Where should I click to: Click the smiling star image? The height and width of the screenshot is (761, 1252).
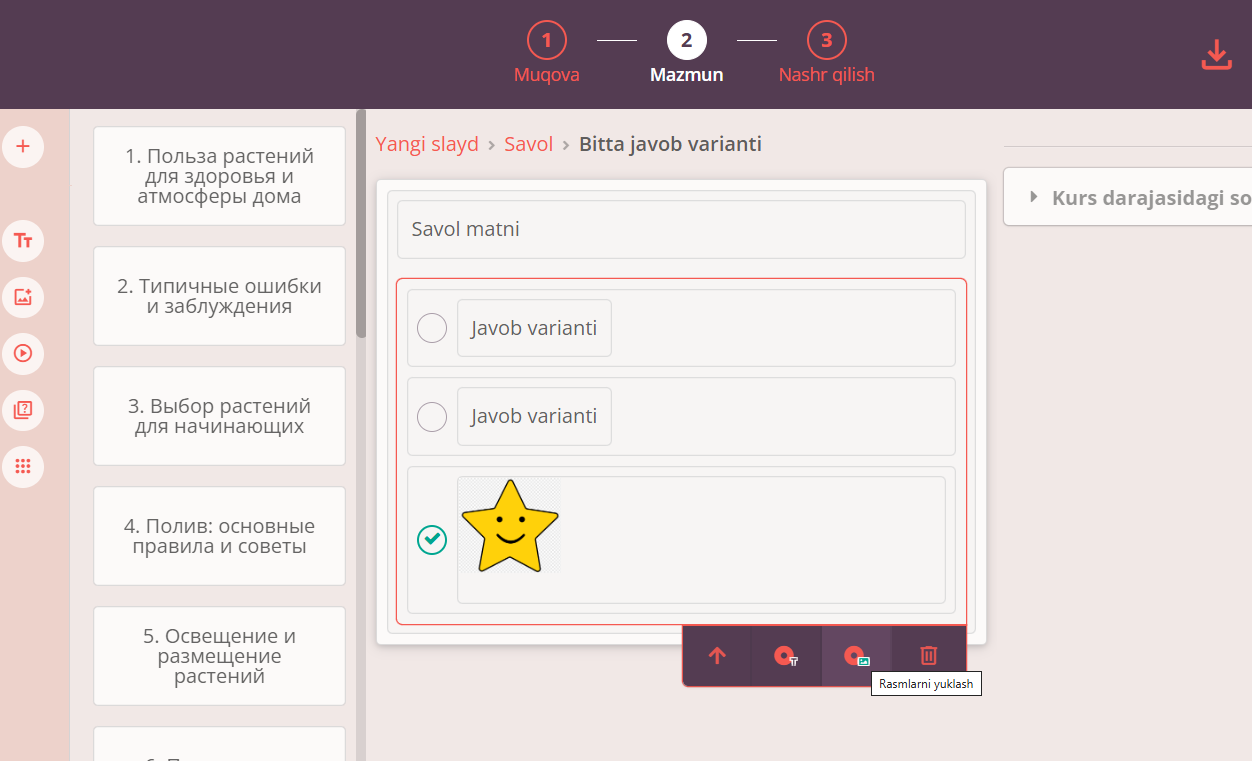[x=510, y=526]
